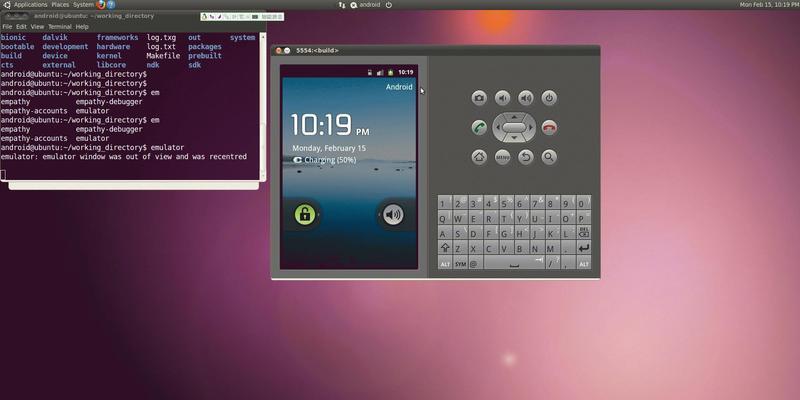This screenshot has height=400, width=800.
Task: Click the emulator Search magnifier button
Action: 549,157
